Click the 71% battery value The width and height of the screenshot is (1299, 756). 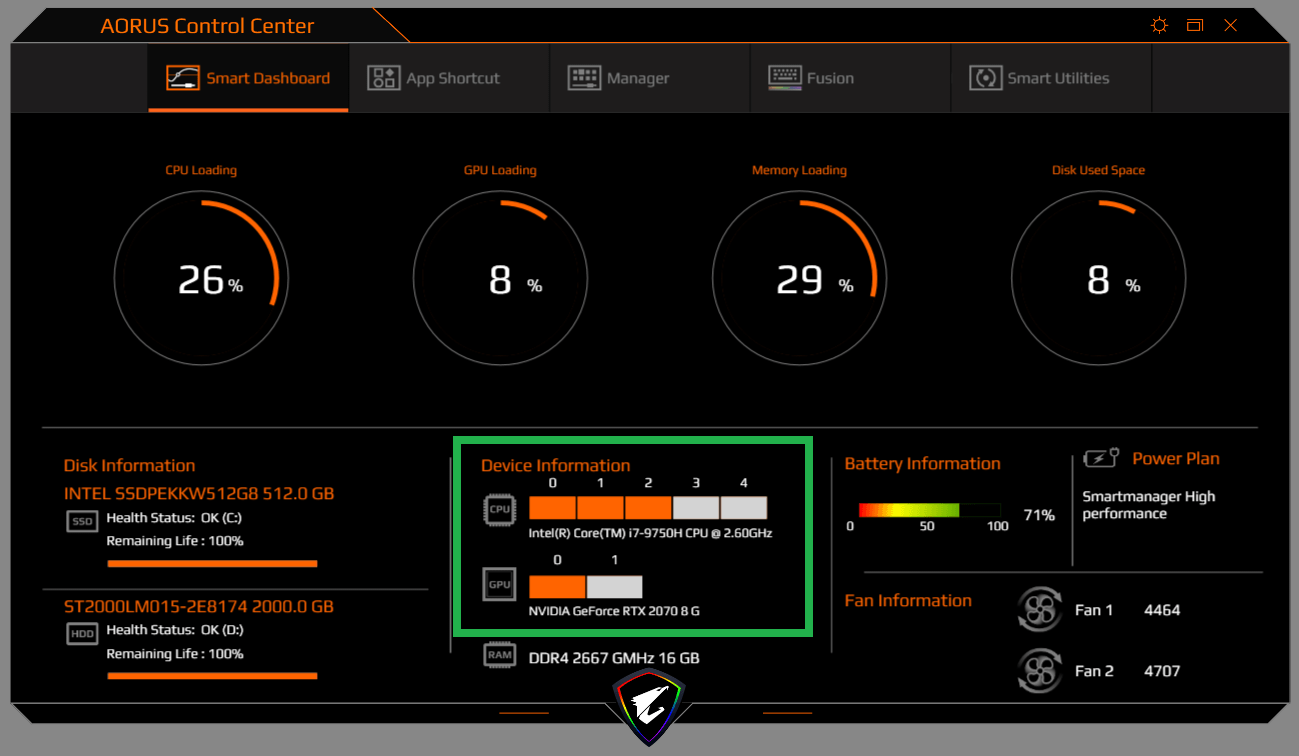pyautogui.click(x=1039, y=515)
